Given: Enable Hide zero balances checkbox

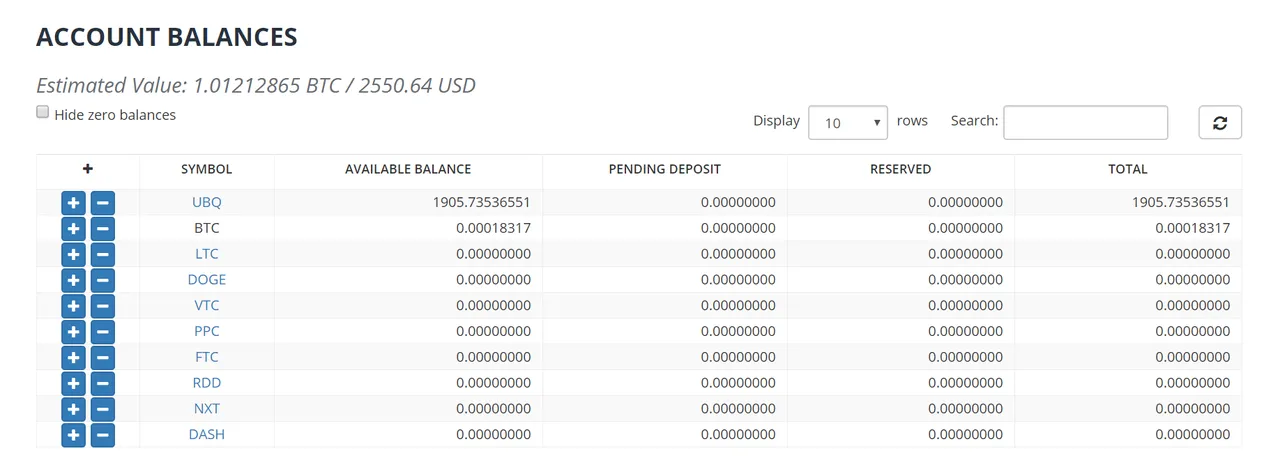Looking at the screenshot, I should 43,113.
